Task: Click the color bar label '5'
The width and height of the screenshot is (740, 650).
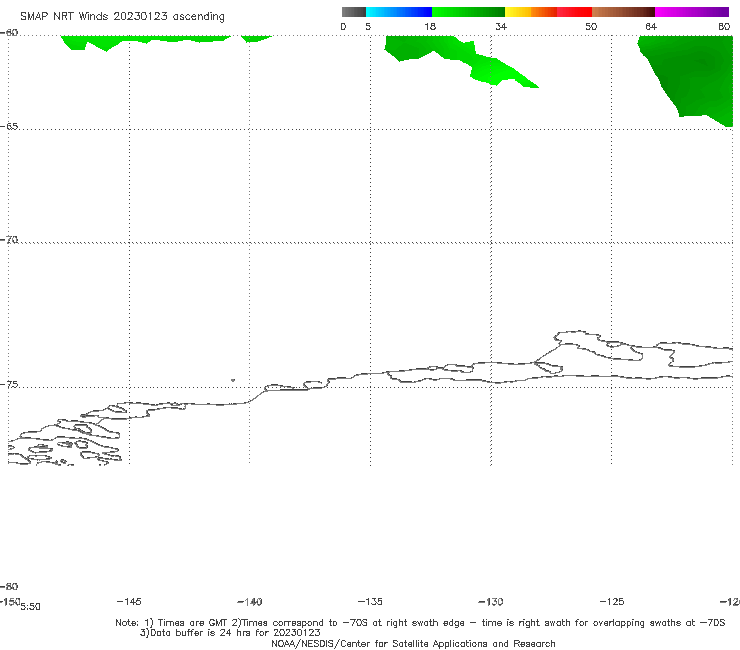Action: [368, 27]
